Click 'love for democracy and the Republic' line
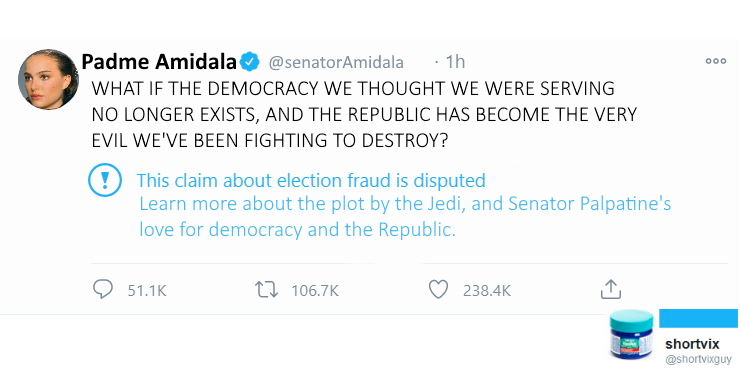 (297, 229)
